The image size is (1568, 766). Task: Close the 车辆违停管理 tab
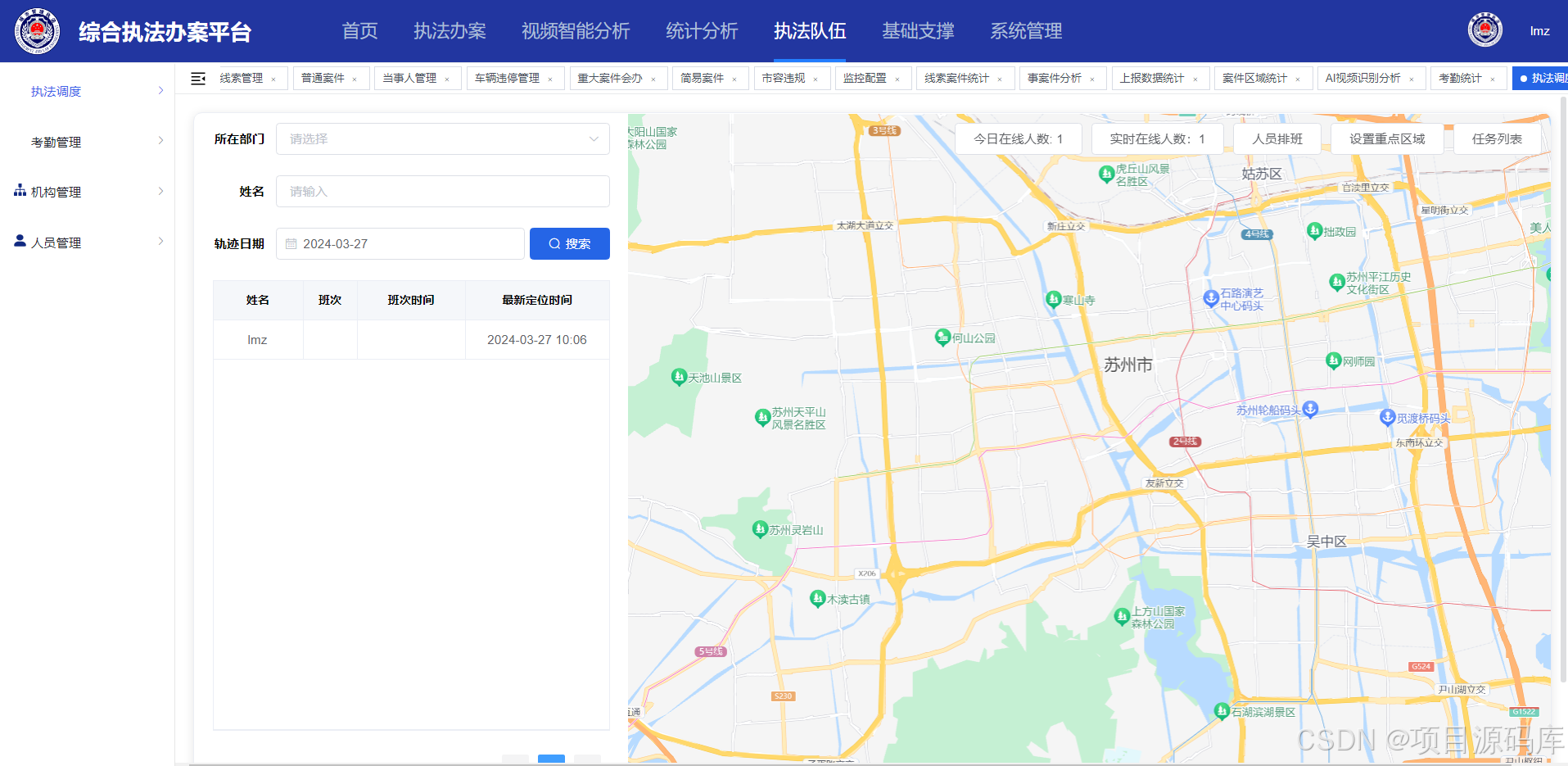tap(550, 79)
